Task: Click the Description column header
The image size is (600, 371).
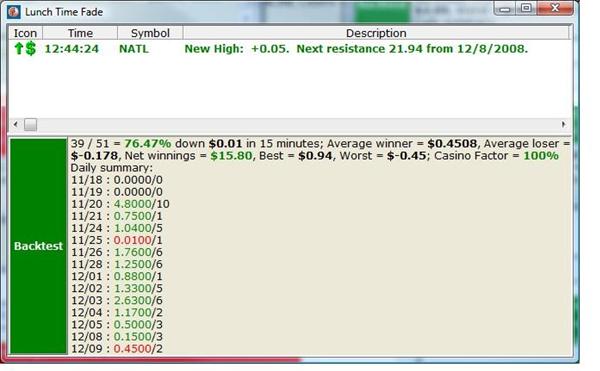Action: click(376, 33)
